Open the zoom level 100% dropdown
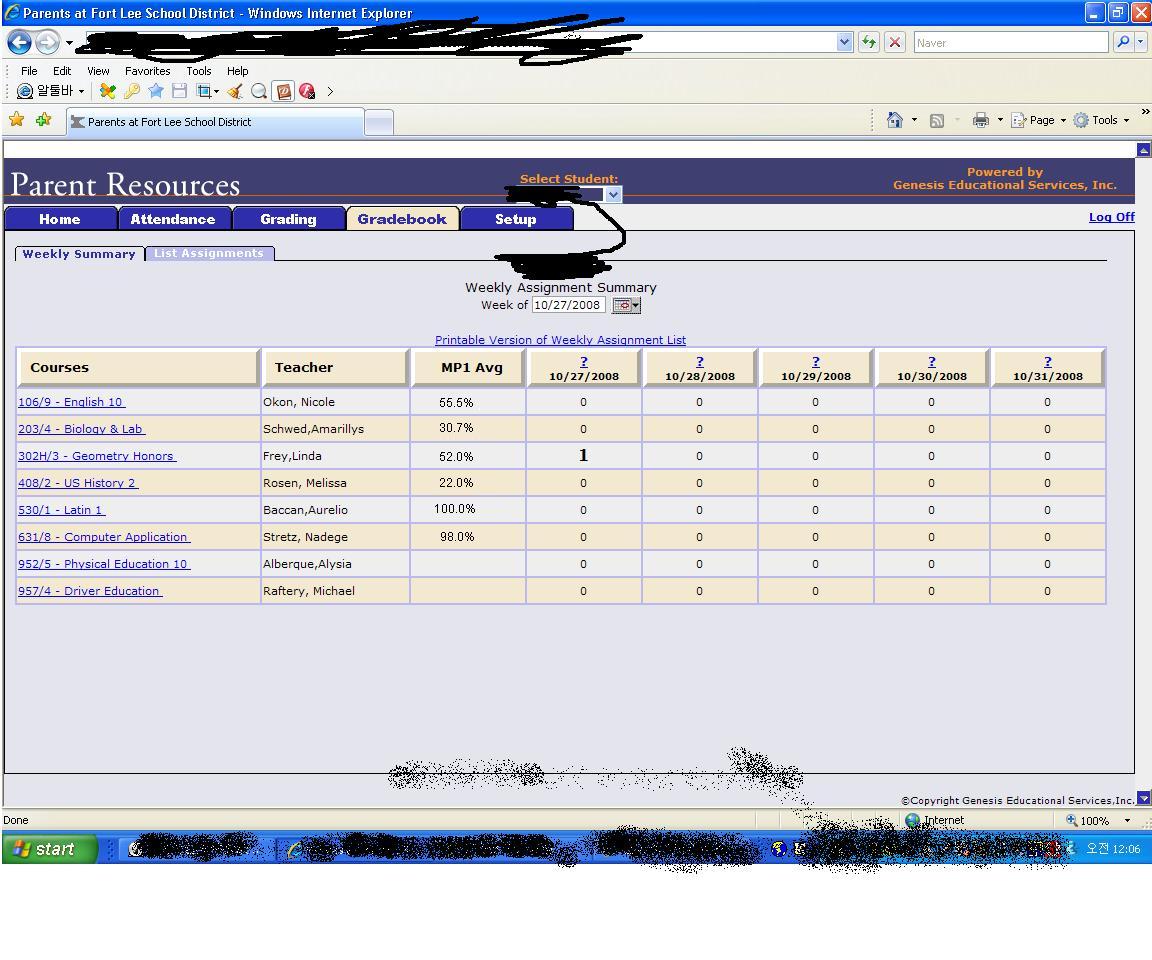The width and height of the screenshot is (1152, 960). click(1127, 821)
